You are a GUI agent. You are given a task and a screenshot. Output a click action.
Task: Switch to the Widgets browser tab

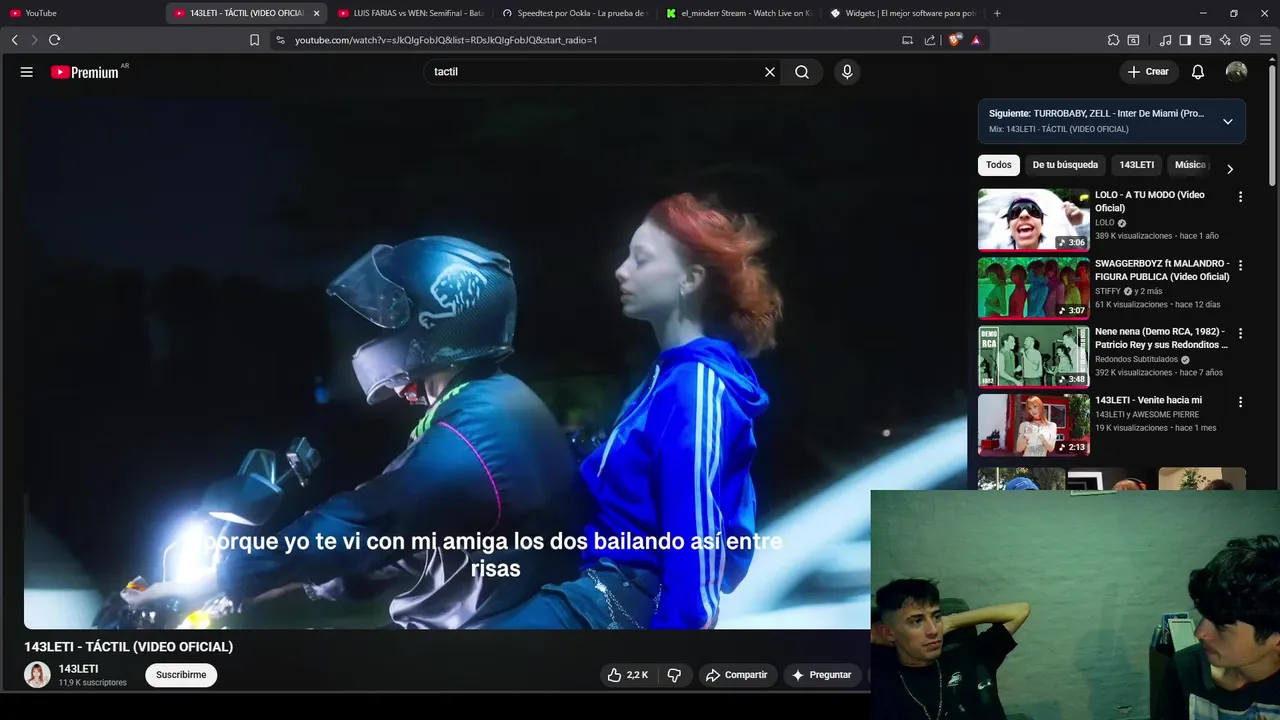pos(905,13)
